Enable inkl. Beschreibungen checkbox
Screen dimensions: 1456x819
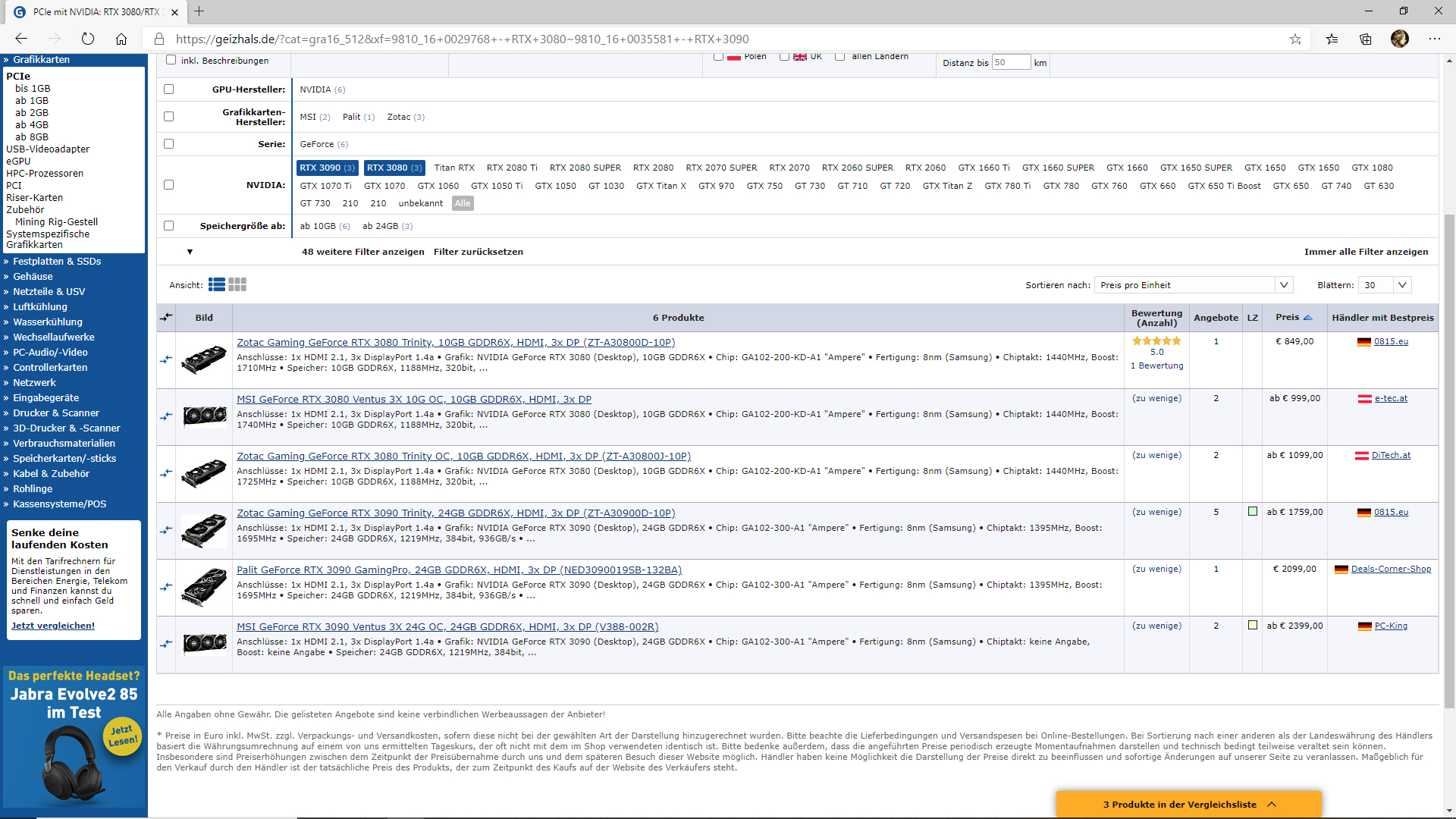[171, 60]
